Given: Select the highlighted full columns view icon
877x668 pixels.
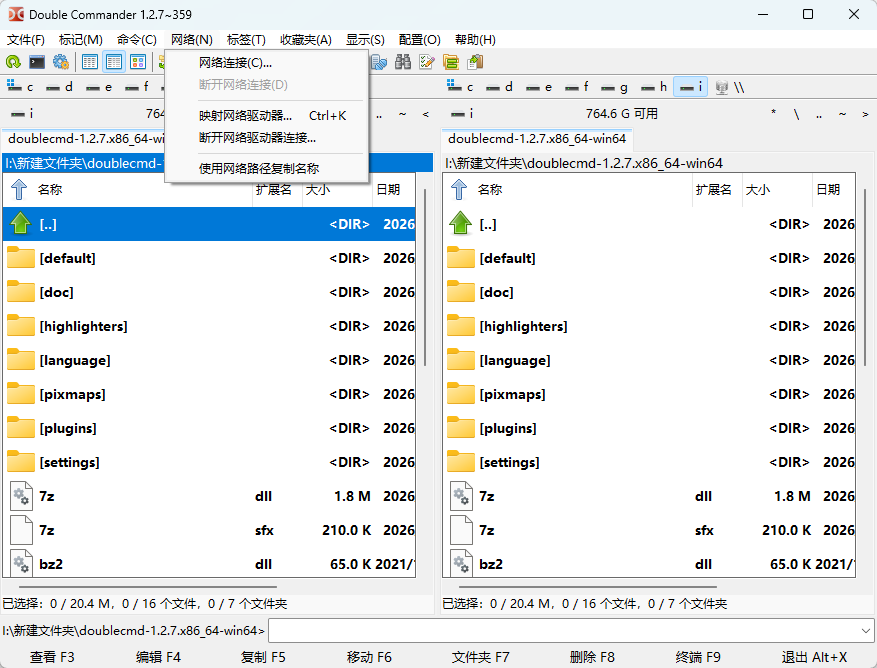Looking at the screenshot, I should point(114,62).
